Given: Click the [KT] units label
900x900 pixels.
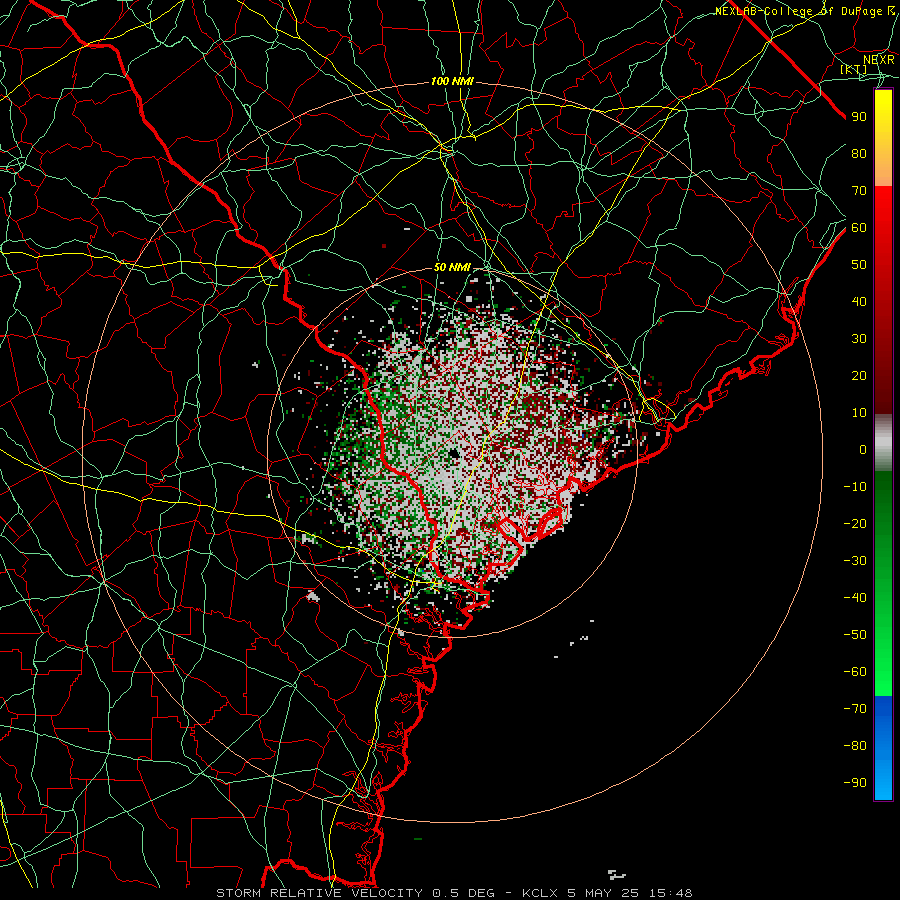Looking at the screenshot, I should click(854, 69).
